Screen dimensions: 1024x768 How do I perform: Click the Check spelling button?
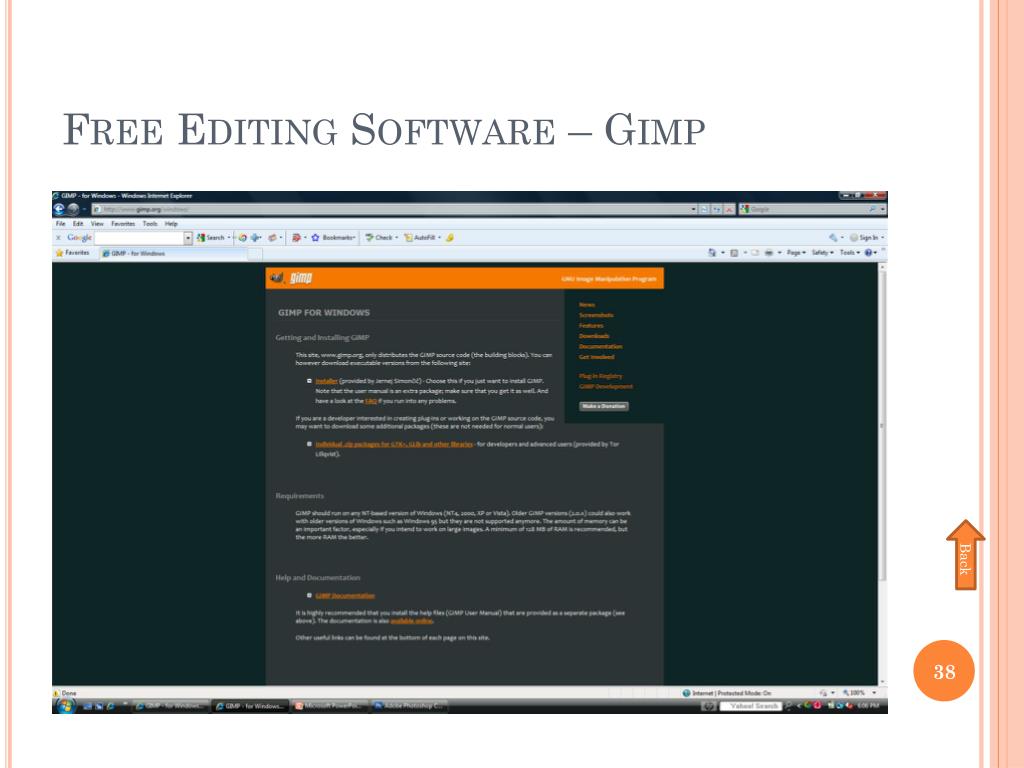coord(380,238)
